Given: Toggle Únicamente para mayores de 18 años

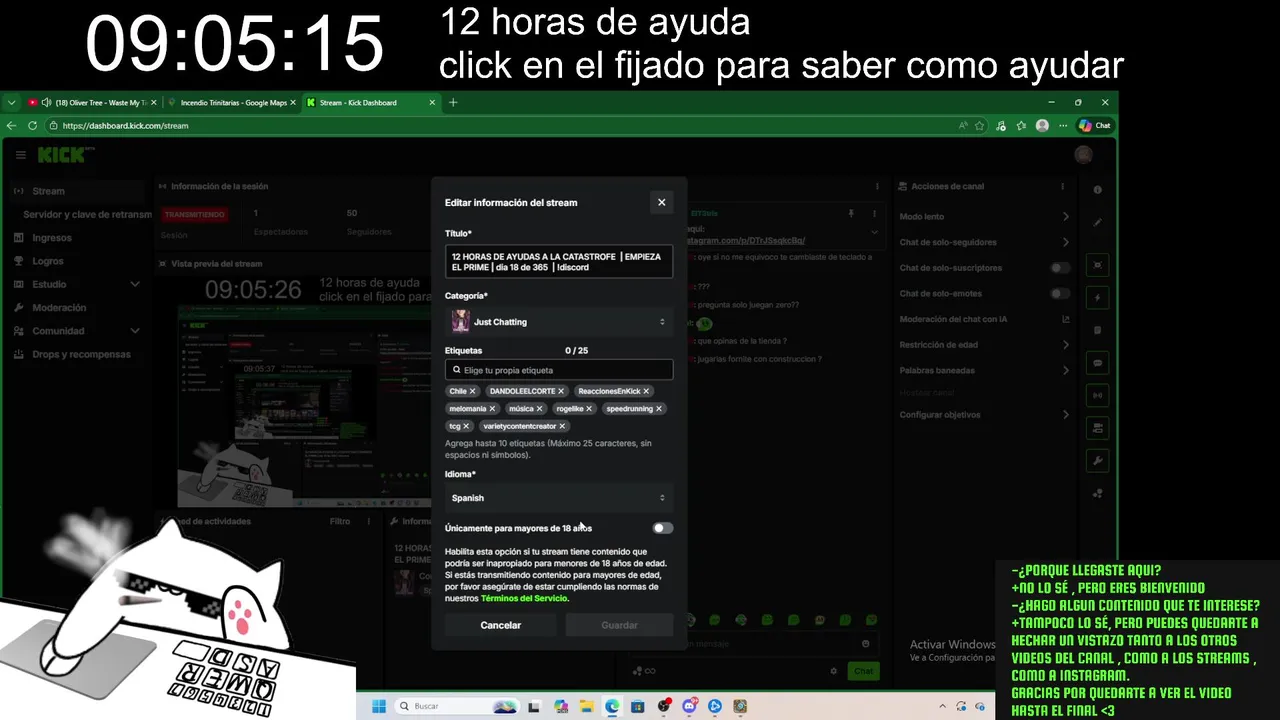Looking at the screenshot, I should coord(662,528).
